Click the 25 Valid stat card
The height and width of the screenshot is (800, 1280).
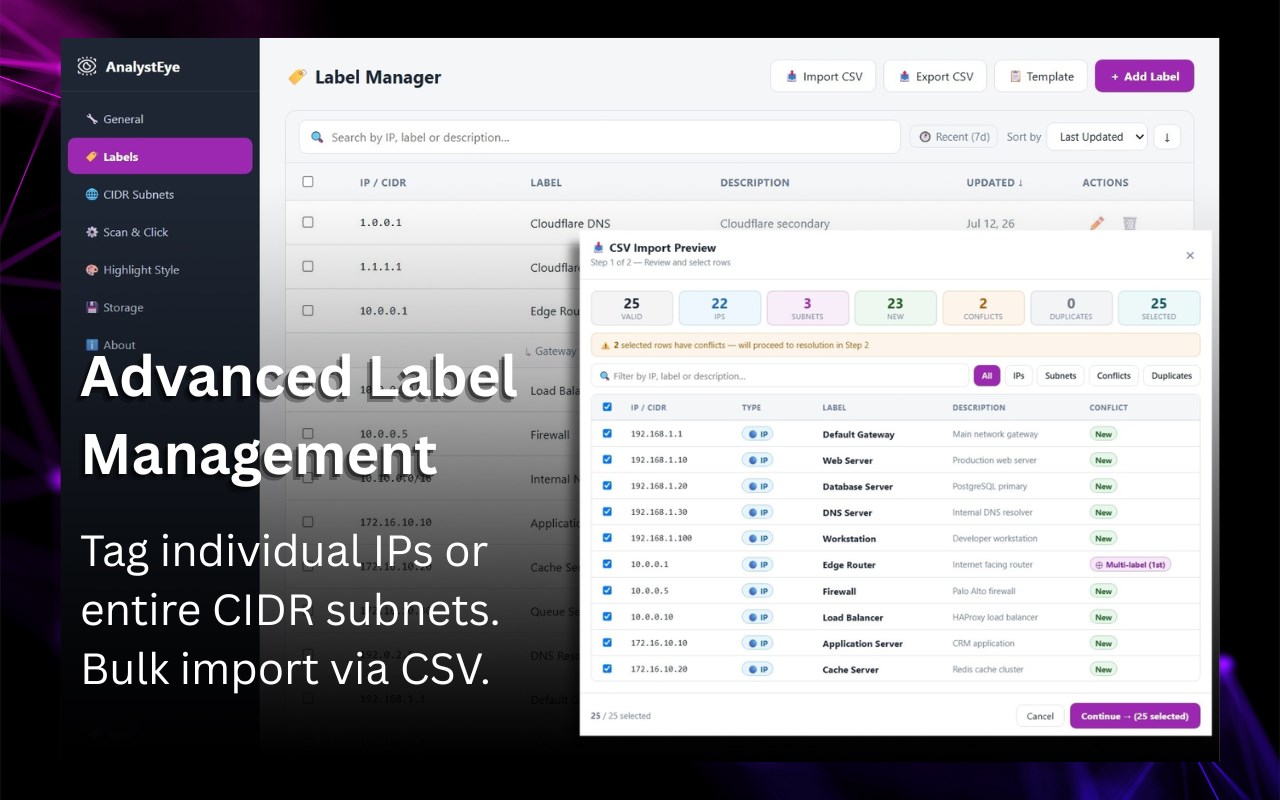pos(632,308)
